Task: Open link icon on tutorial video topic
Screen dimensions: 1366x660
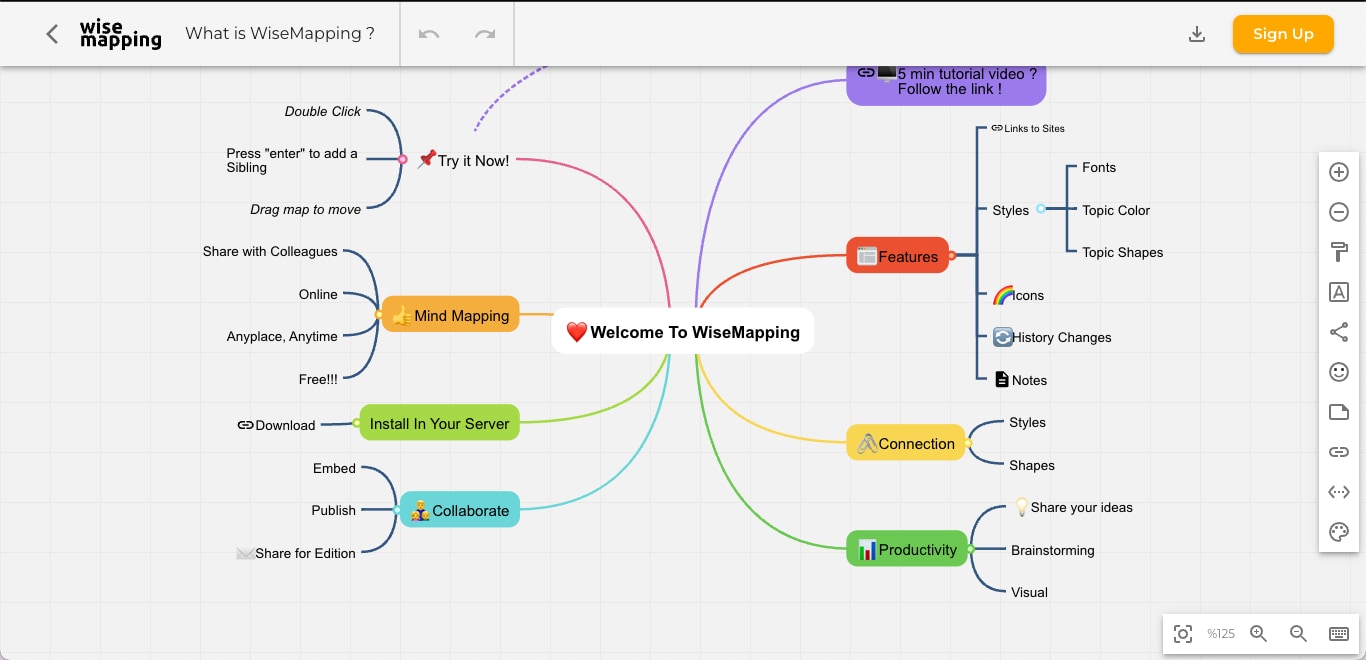Action: point(866,73)
